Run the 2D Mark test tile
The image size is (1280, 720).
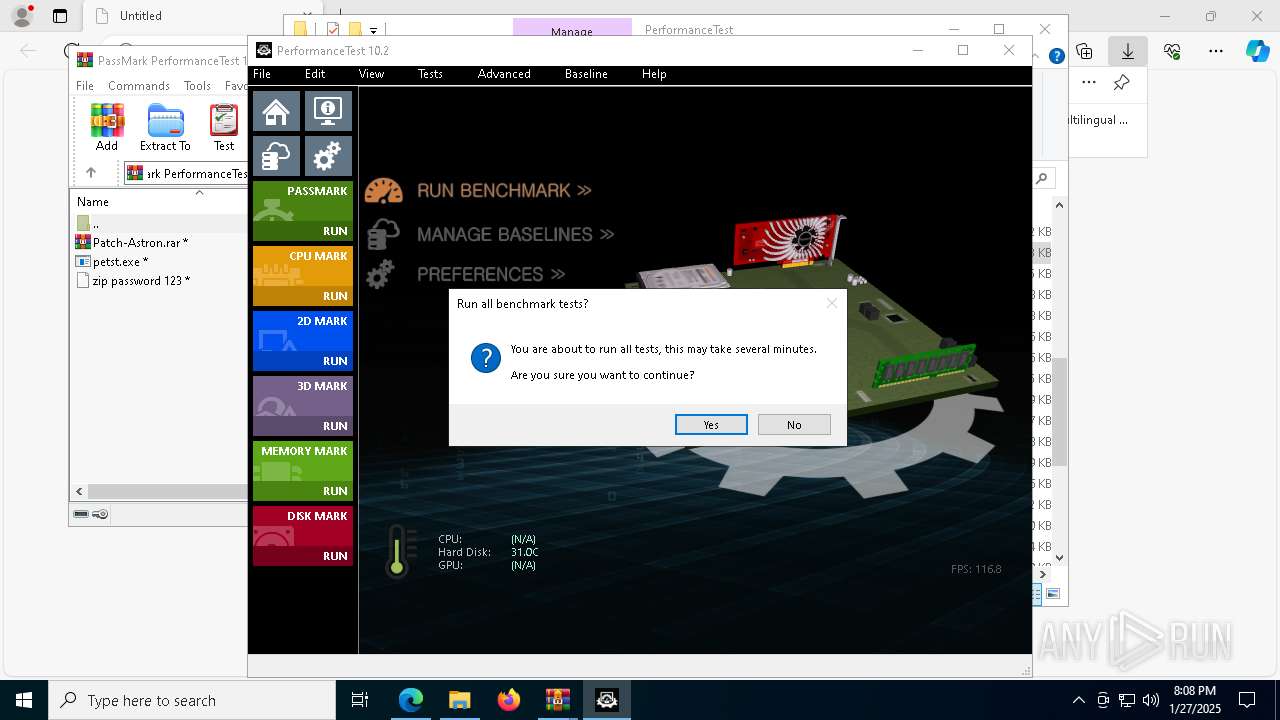(x=302, y=341)
